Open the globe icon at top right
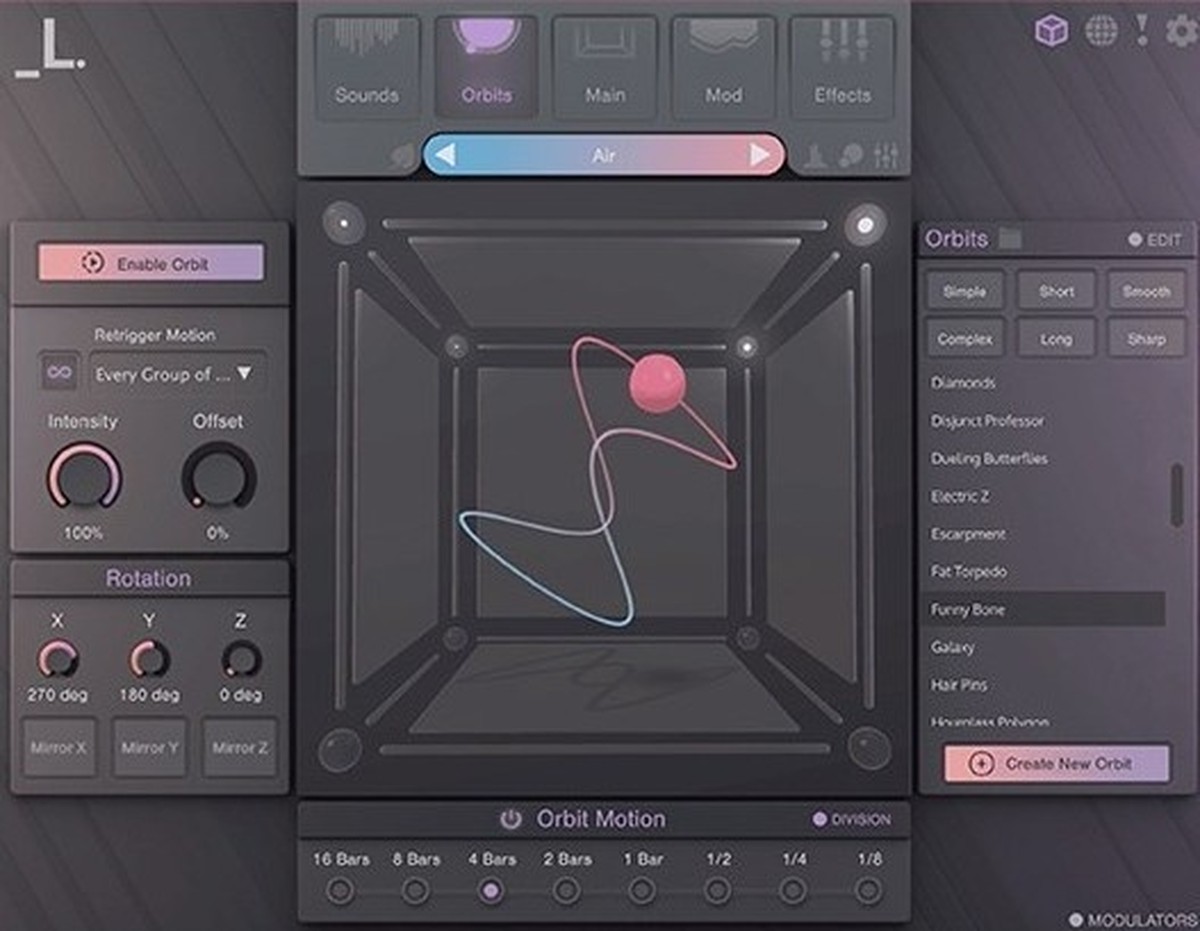Viewport: 1200px width, 931px height. [x=1101, y=30]
